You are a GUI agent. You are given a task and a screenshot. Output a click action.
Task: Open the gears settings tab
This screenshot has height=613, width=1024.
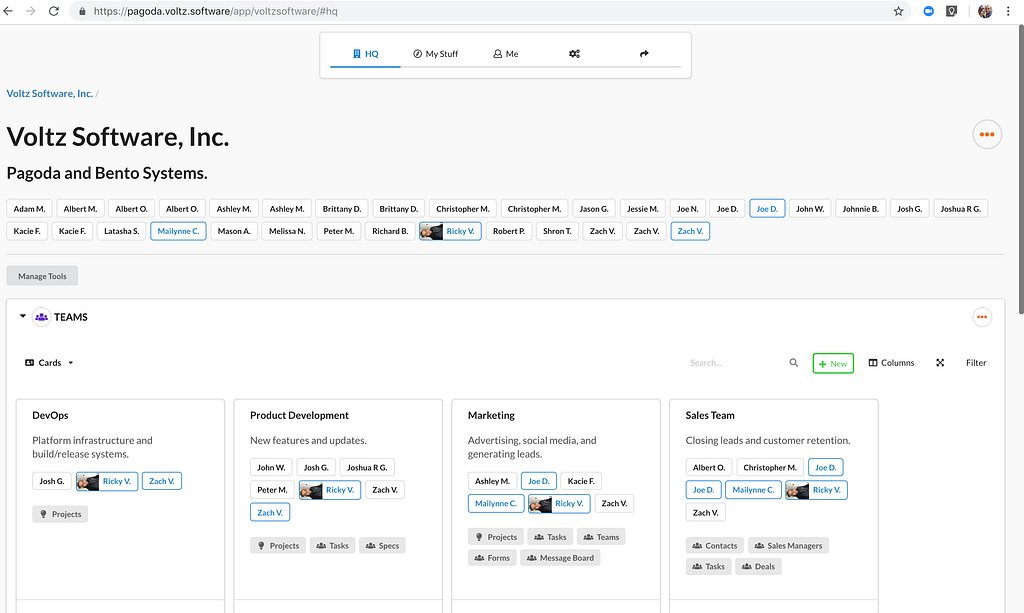[574, 54]
